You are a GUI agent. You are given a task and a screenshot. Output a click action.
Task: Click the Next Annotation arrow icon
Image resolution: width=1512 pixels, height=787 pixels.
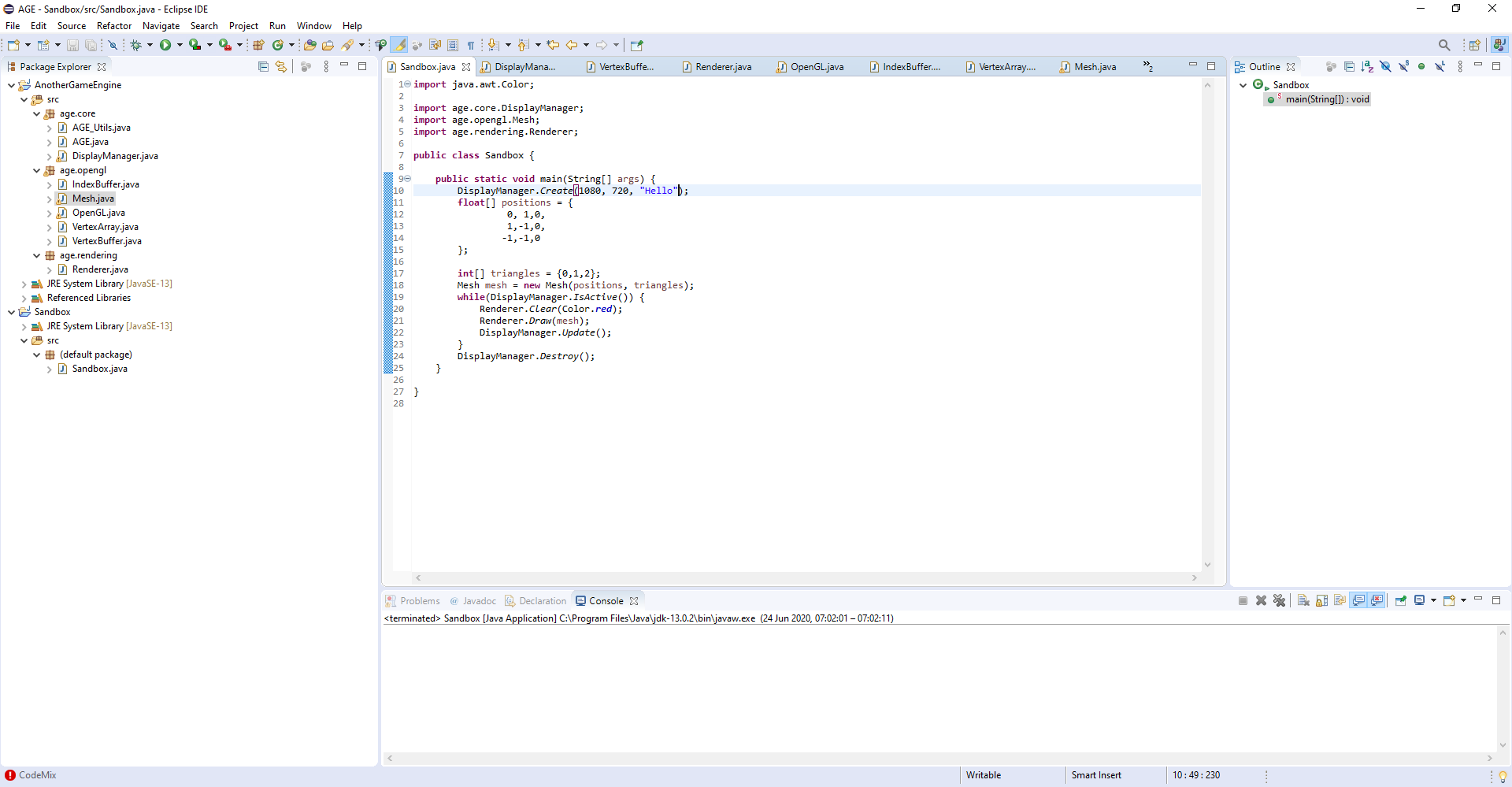[x=492, y=45]
